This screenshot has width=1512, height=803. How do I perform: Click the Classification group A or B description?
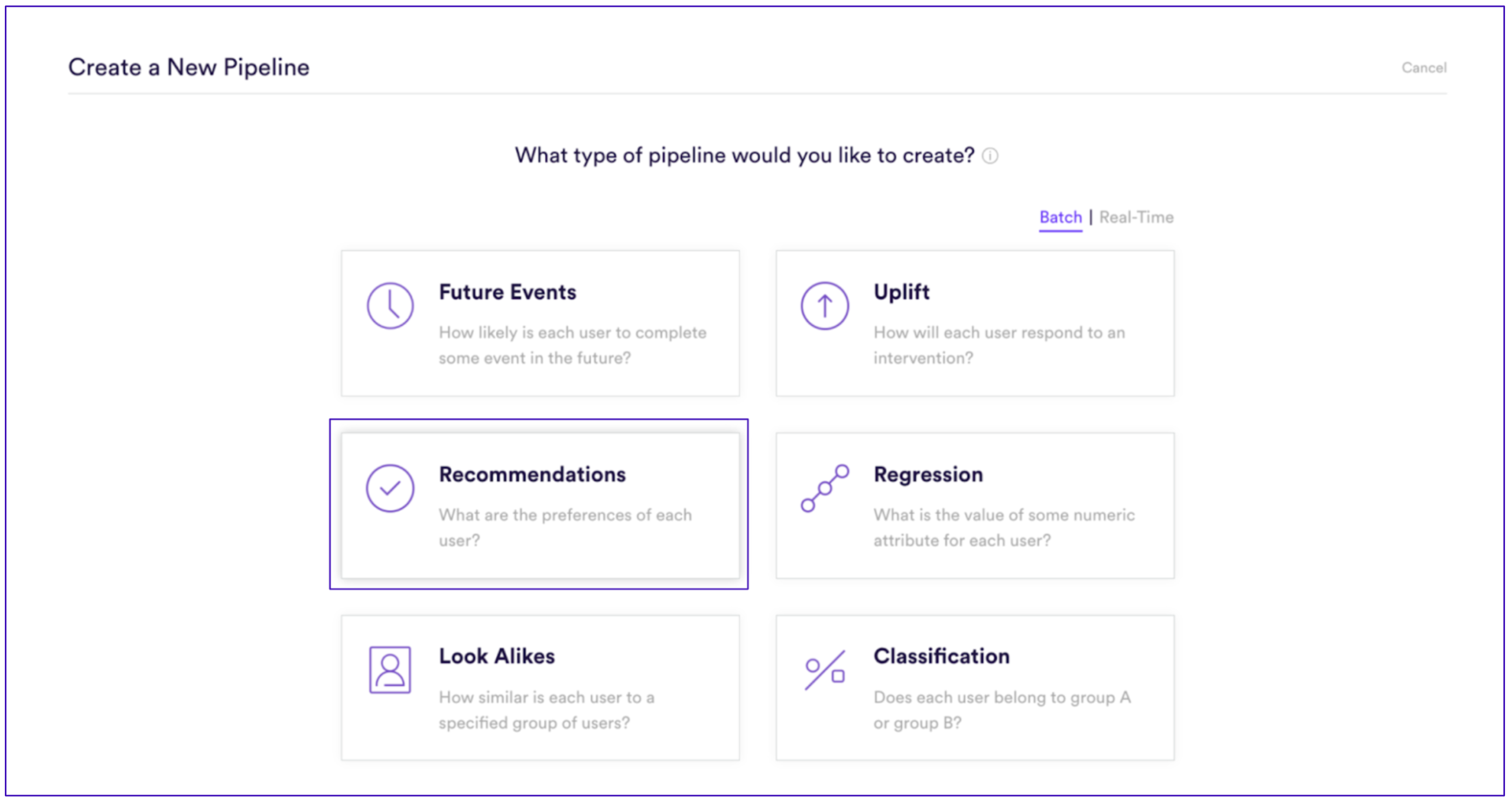pyautogui.click(x=1002, y=709)
